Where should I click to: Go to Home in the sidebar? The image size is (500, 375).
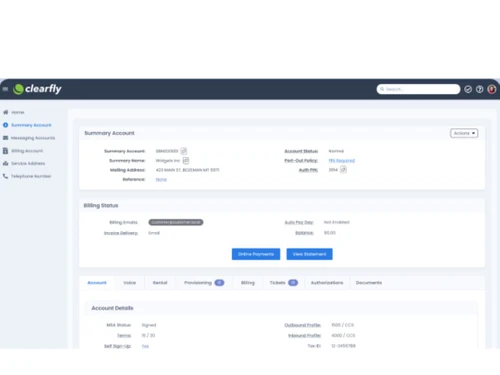point(18,112)
